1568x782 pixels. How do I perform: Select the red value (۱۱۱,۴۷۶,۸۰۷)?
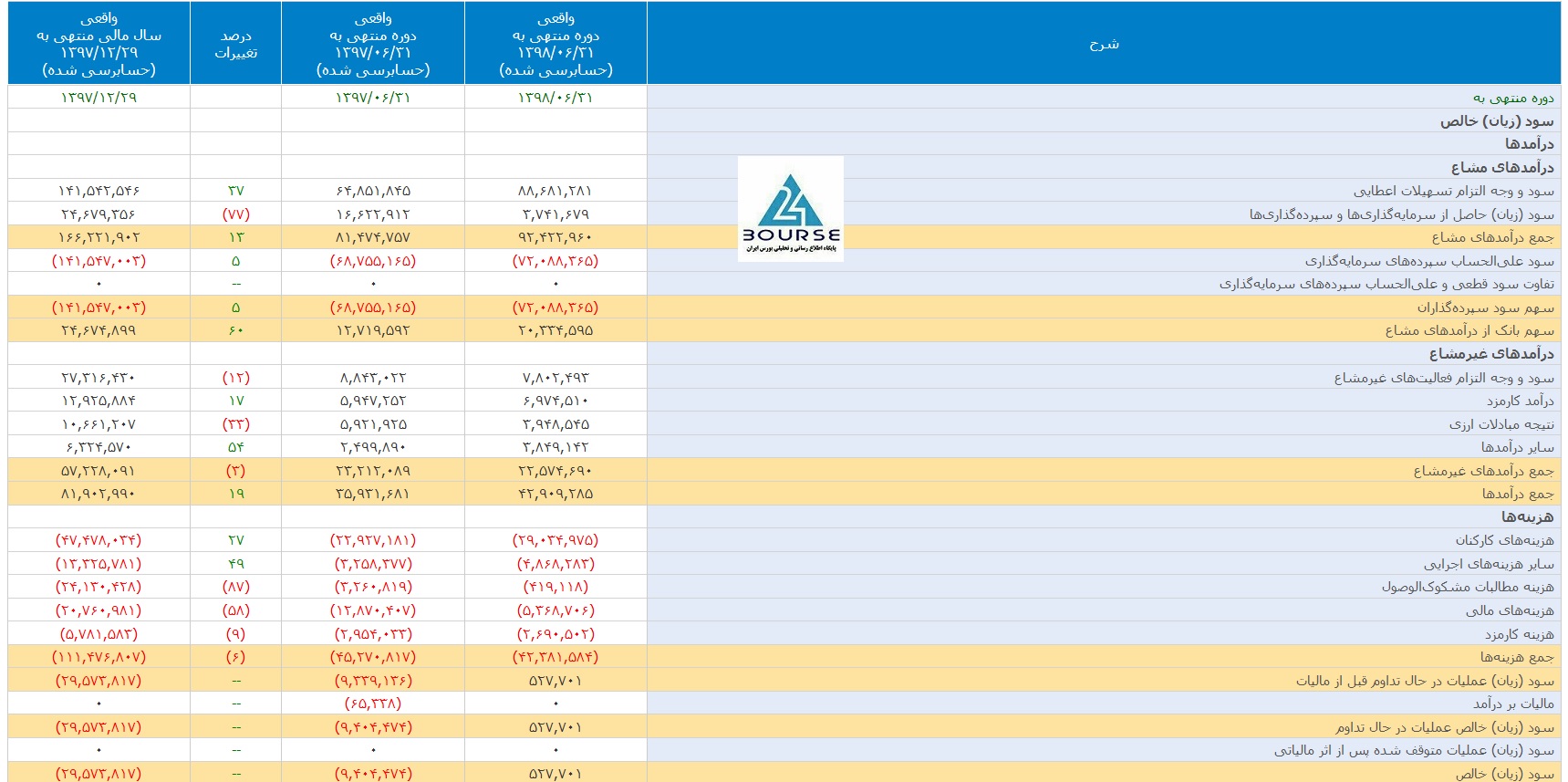(99, 657)
